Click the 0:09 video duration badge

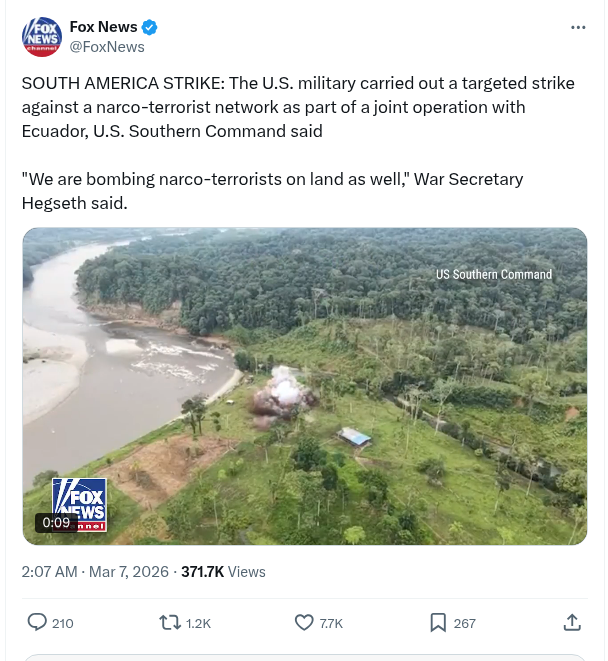pyautogui.click(x=56, y=522)
